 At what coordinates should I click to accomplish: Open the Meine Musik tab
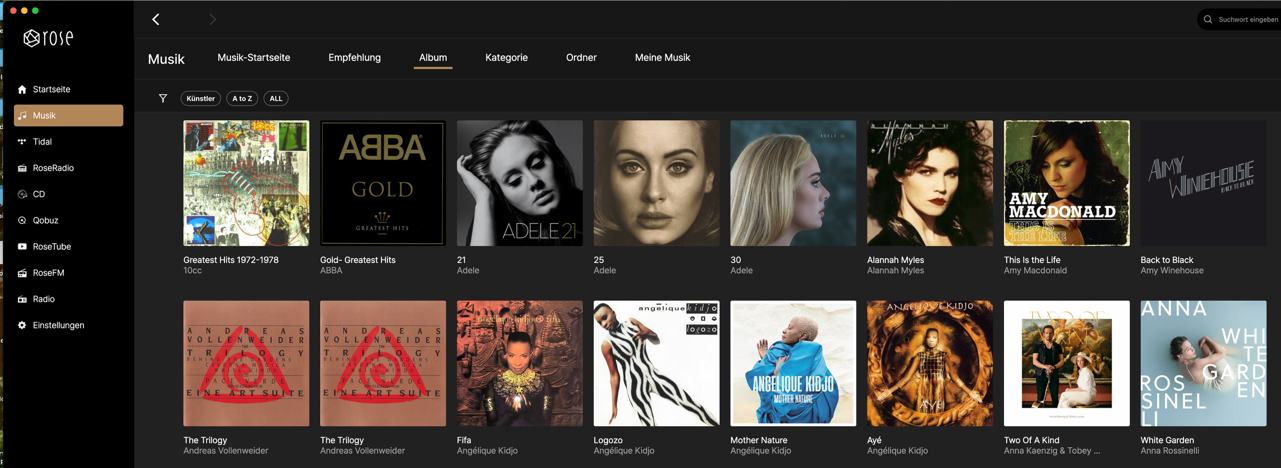coord(662,58)
